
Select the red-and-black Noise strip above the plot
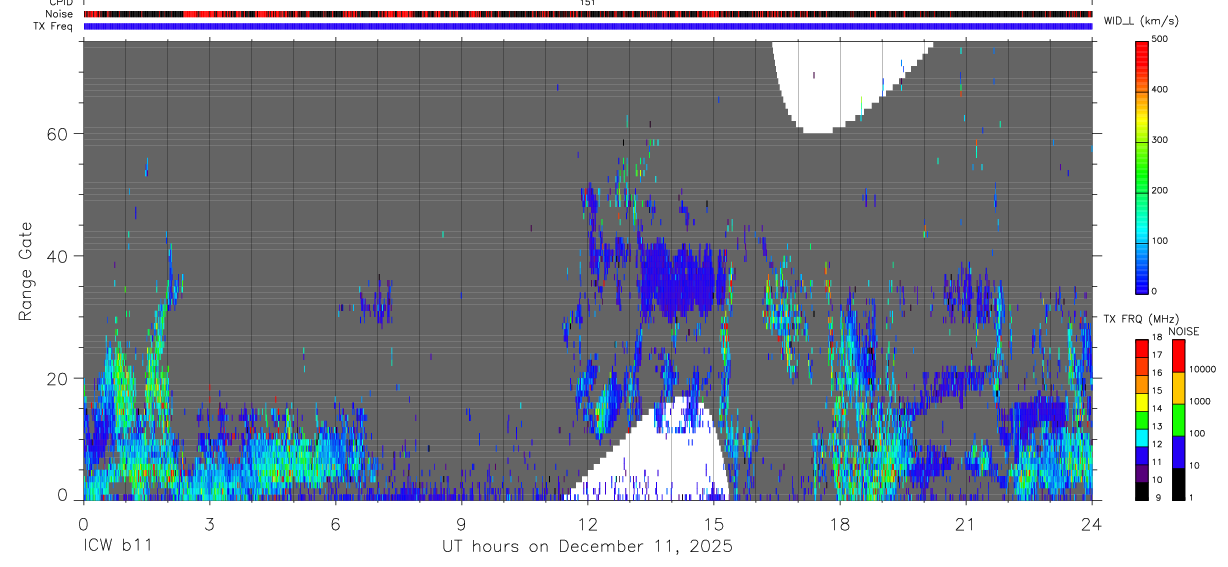pos(588,14)
